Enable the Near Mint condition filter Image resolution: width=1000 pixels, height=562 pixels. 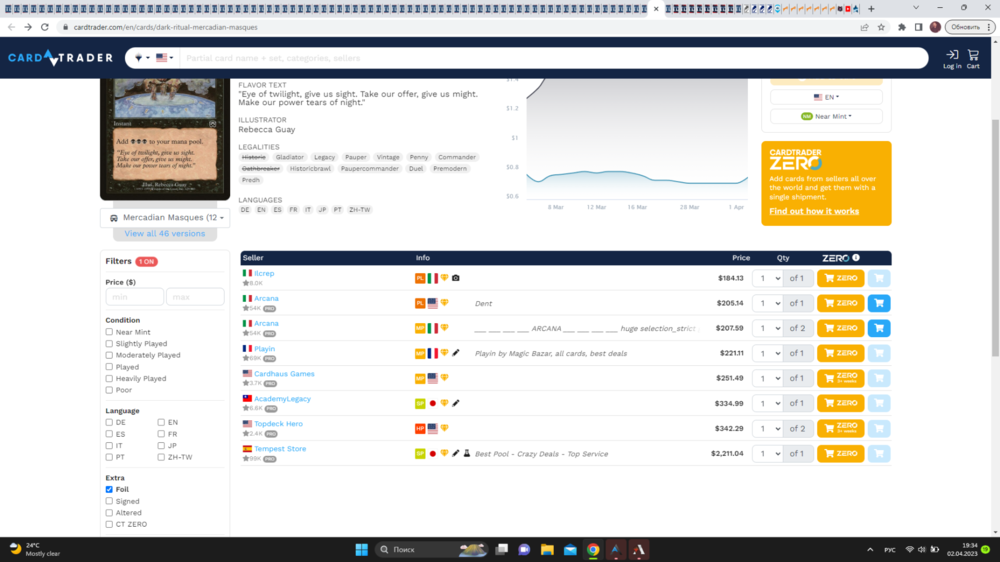pos(110,332)
